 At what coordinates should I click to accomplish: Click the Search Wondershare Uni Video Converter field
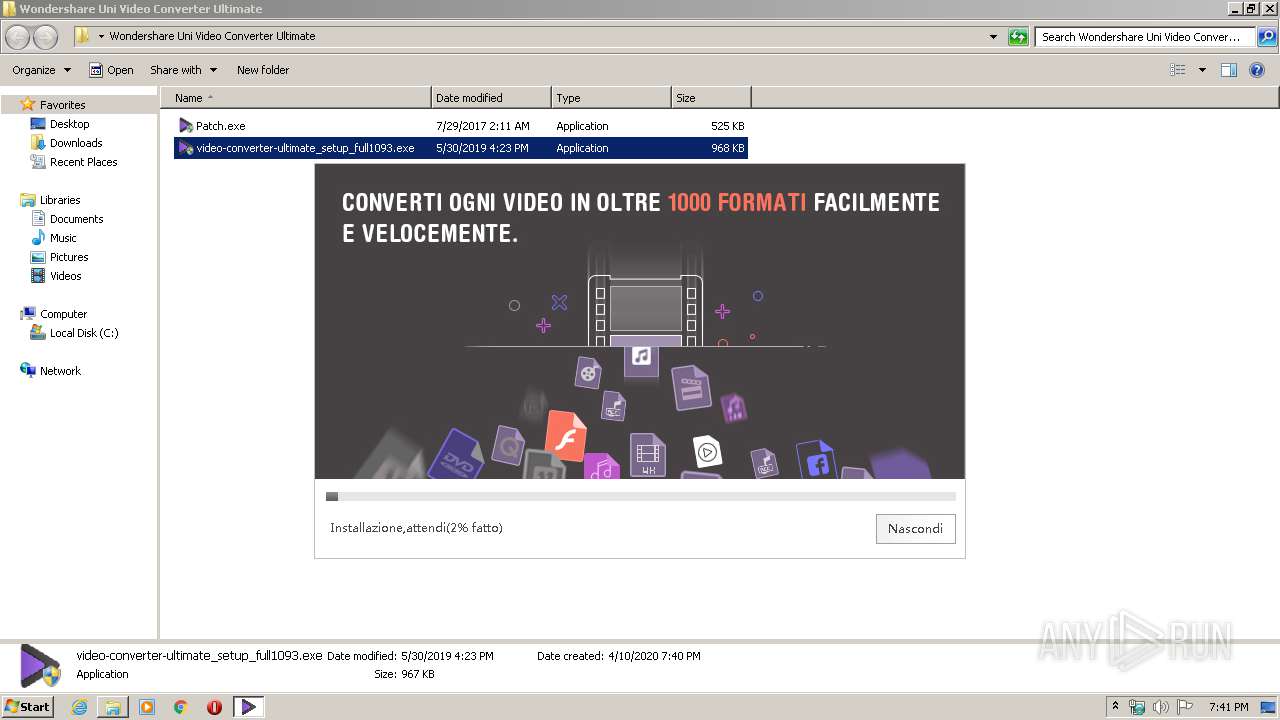[x=1145, y=37]
